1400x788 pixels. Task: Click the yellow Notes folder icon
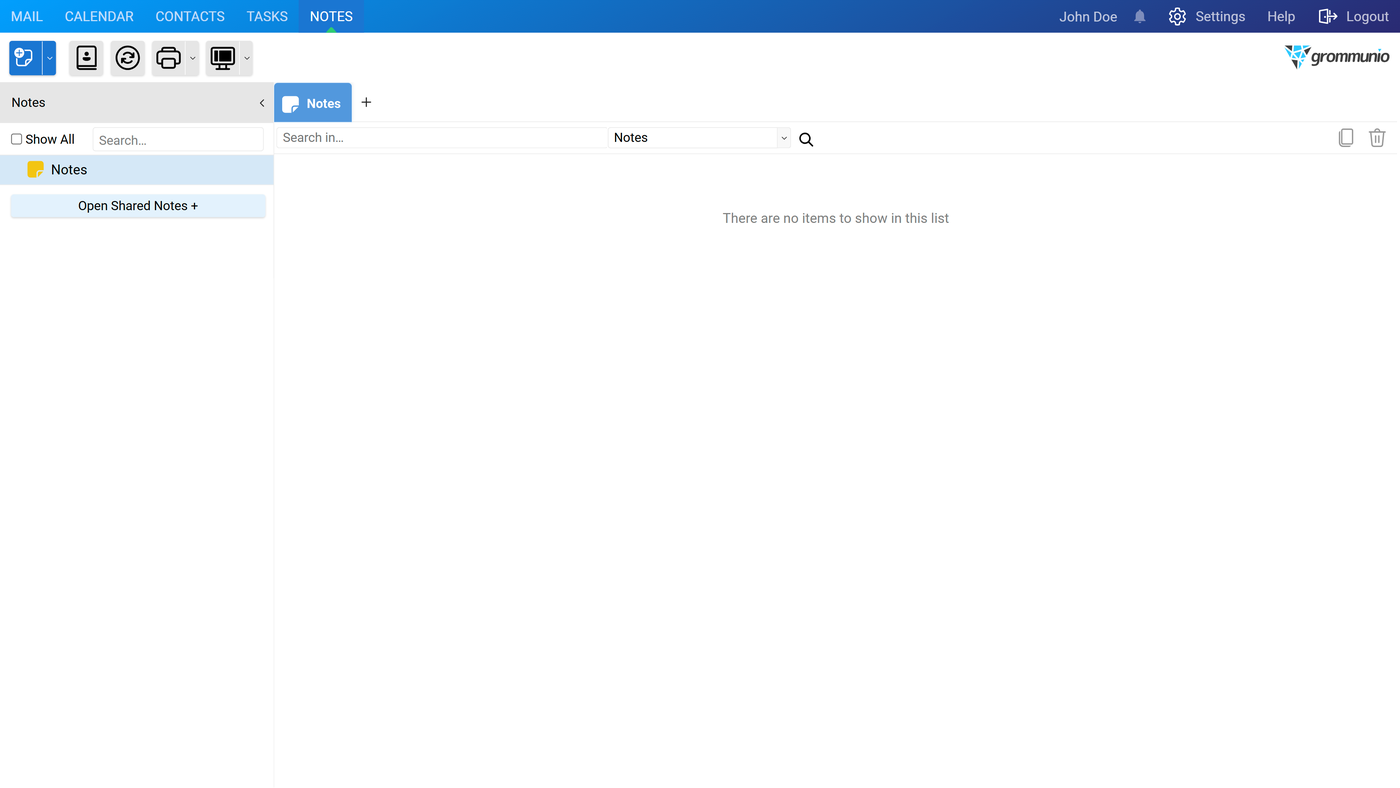tap(35, 170)
